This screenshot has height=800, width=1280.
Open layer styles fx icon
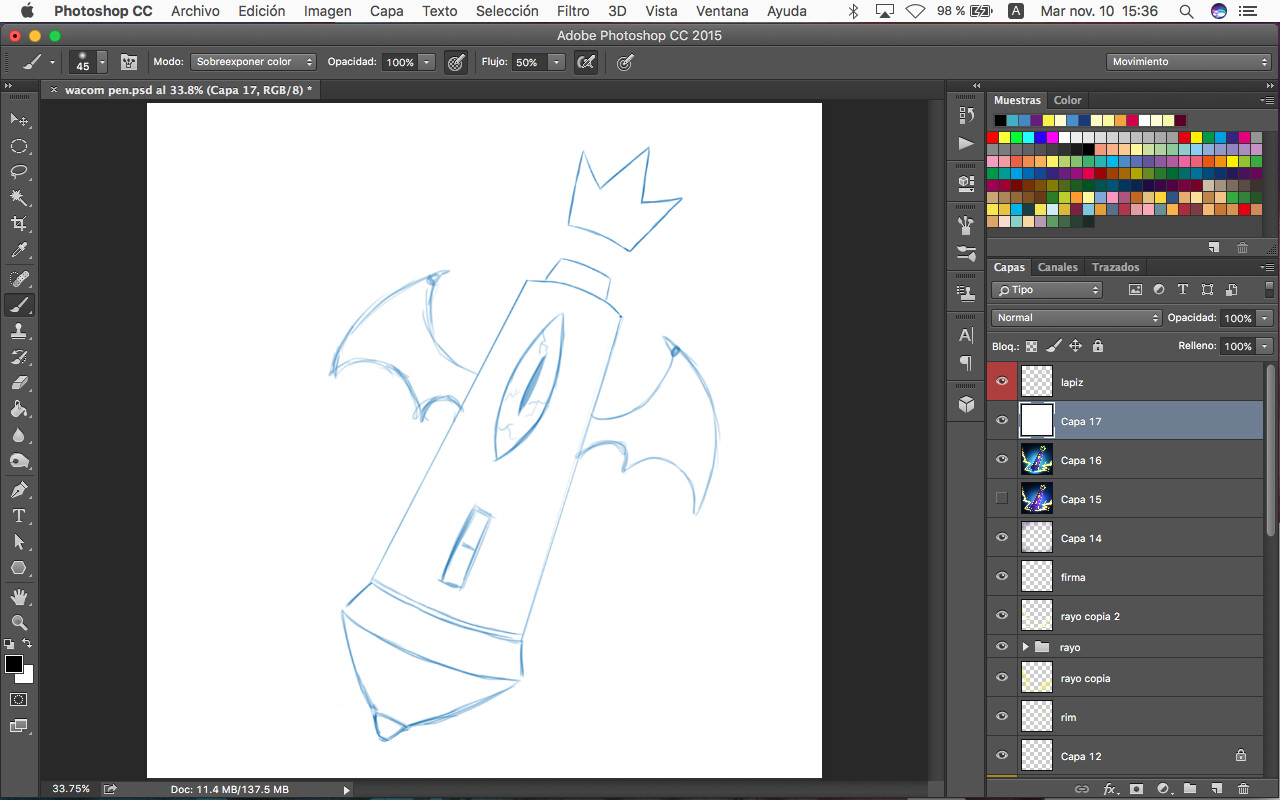(x=1109, y=789)
